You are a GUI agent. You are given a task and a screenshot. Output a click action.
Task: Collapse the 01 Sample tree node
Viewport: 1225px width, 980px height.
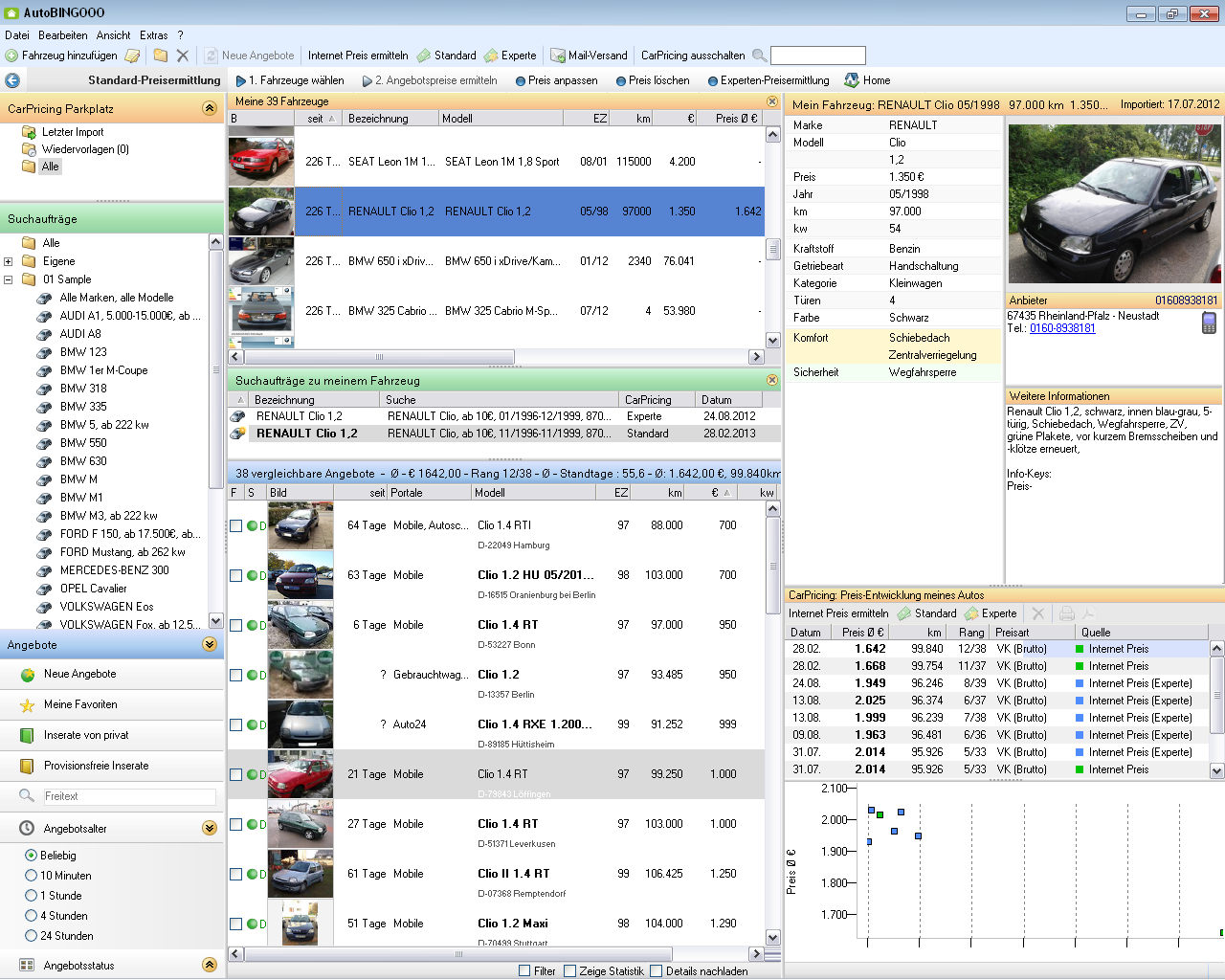(x=9, y=279)
